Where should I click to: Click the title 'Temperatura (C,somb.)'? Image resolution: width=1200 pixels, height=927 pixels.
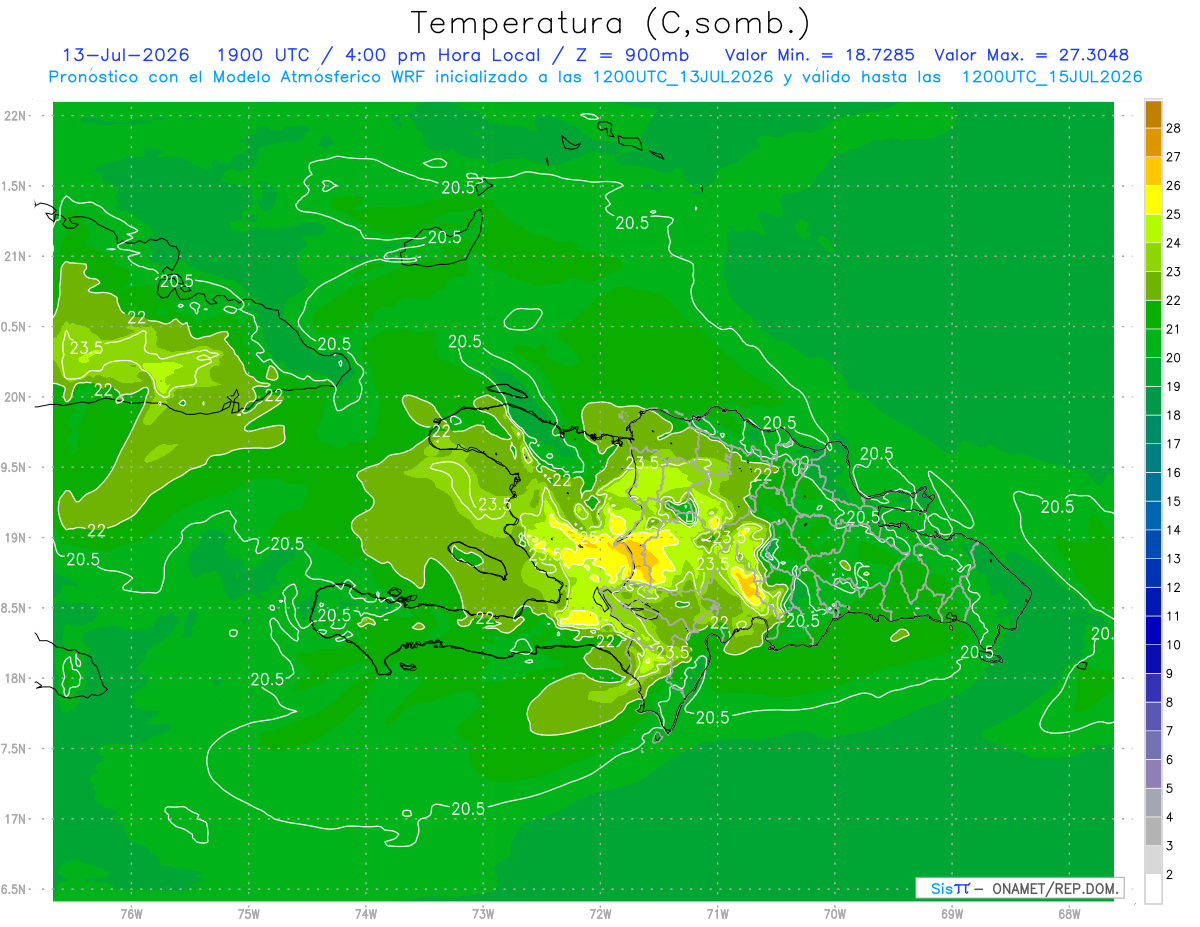tap(611, 23)
